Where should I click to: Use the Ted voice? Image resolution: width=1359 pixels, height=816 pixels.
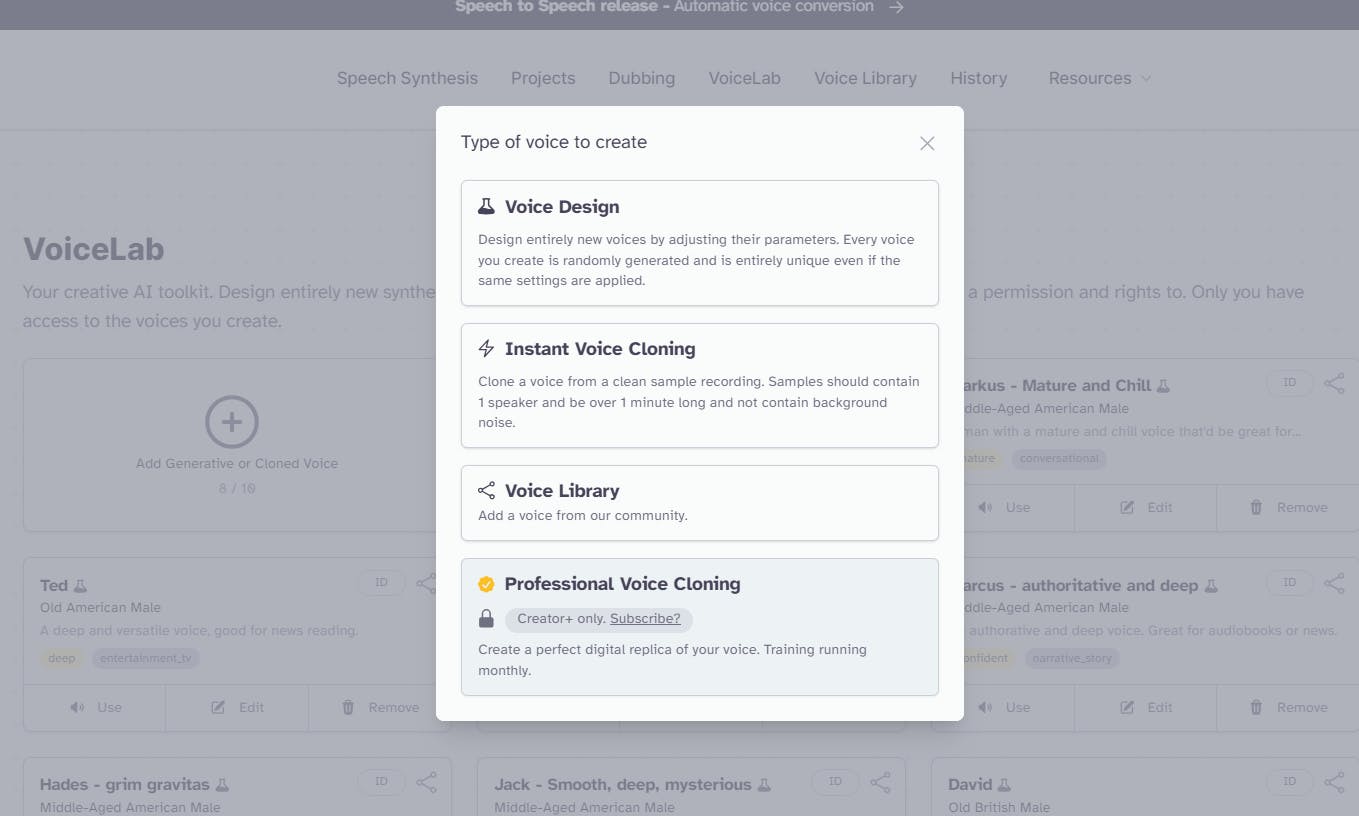click(95, 707)
